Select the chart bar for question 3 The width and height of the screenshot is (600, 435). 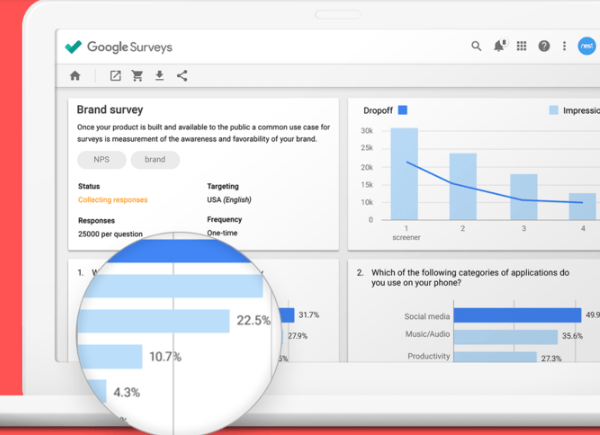point(523,197)
